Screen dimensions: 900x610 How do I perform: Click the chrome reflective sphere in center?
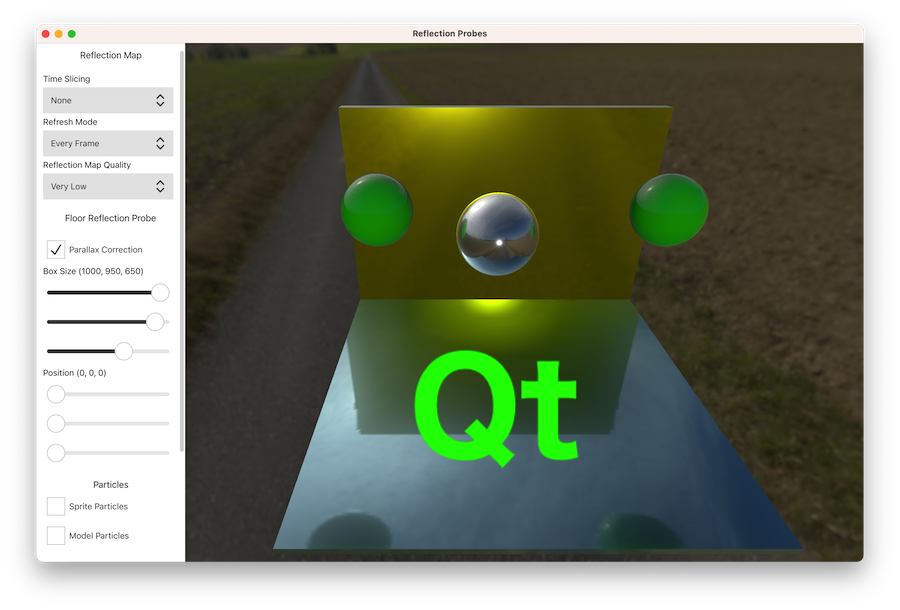(497, 233)
